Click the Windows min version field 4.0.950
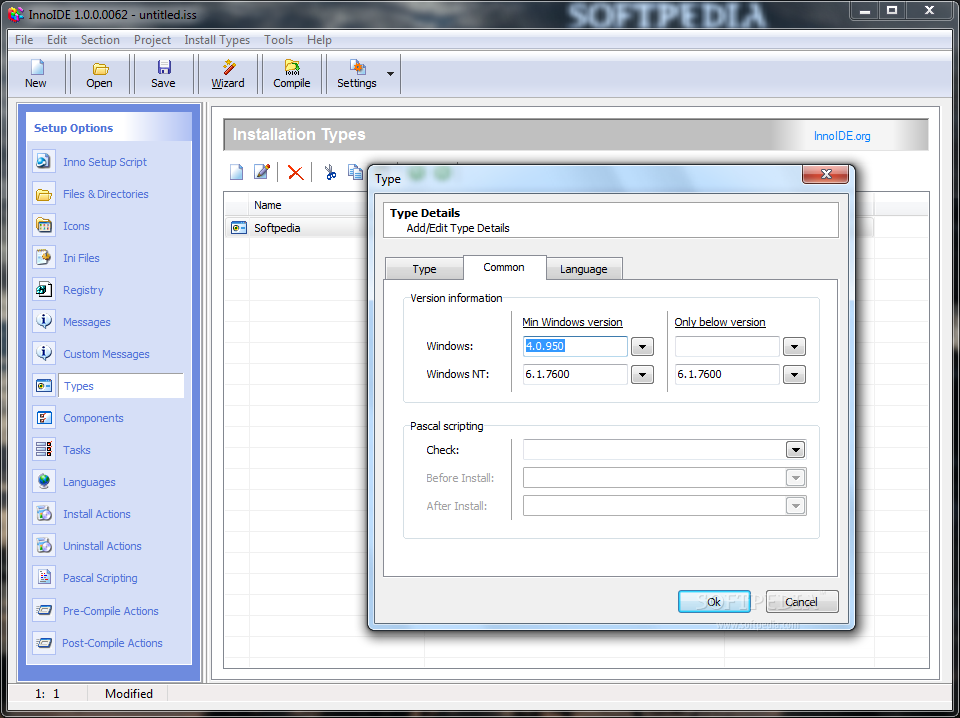 [x=576, y=346]
